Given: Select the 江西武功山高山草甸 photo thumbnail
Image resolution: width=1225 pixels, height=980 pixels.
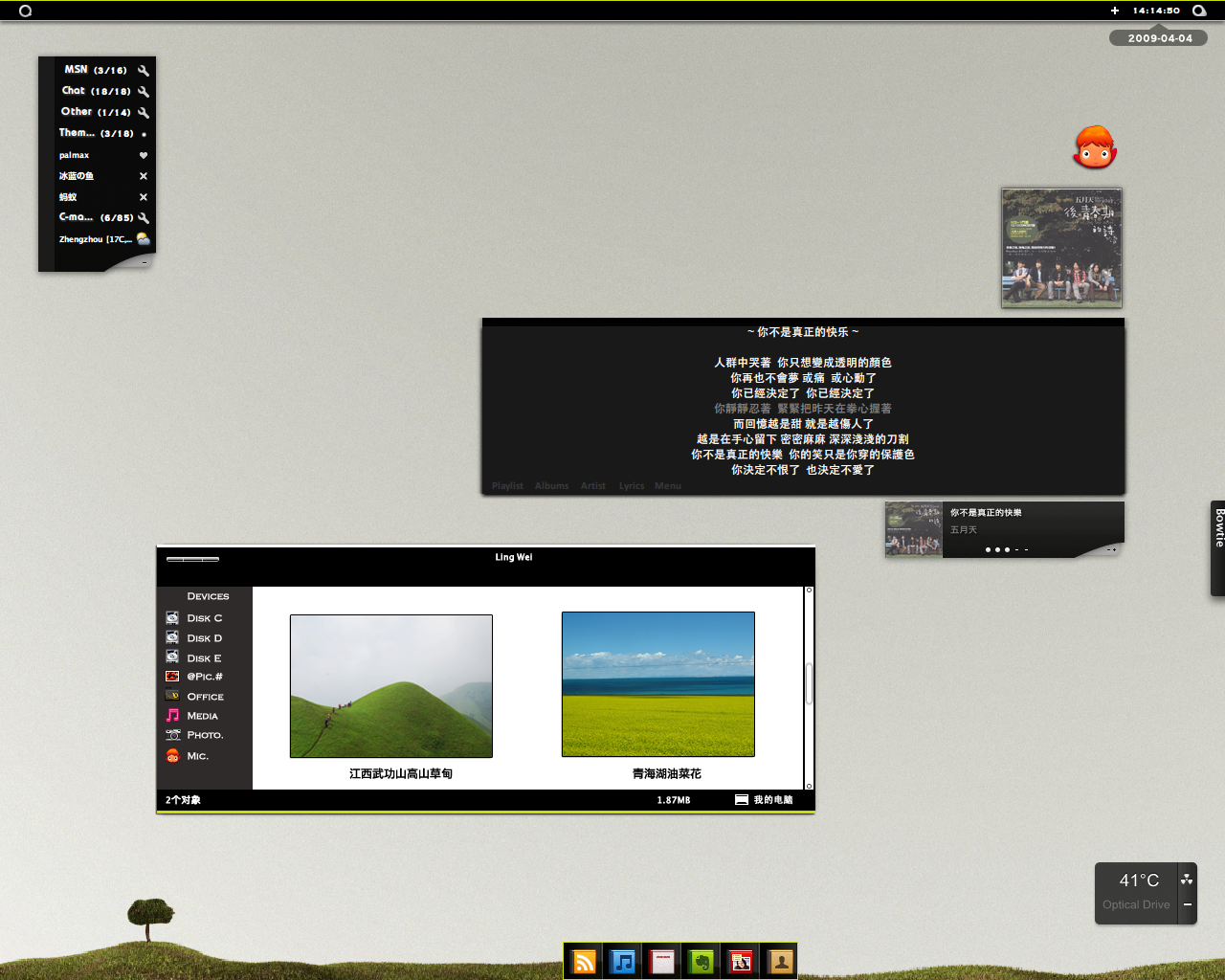Looking at the screenshot, I should pos(391,686).
